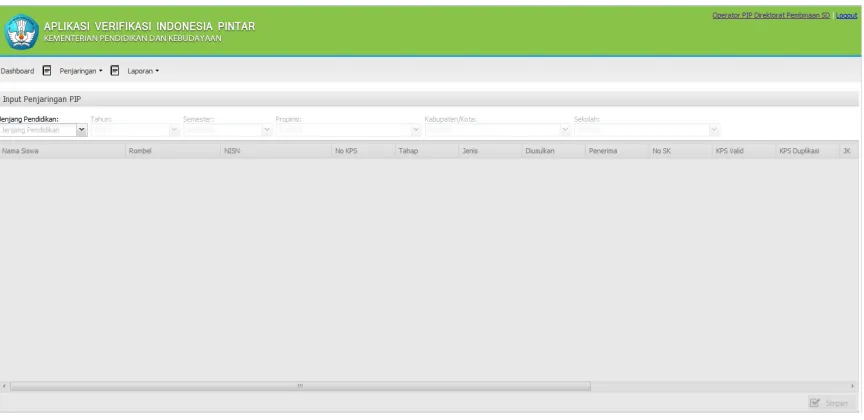Open the Penjaringan dropdown menu
This screenshot has height=420, width=864.
tap(80, 71)
